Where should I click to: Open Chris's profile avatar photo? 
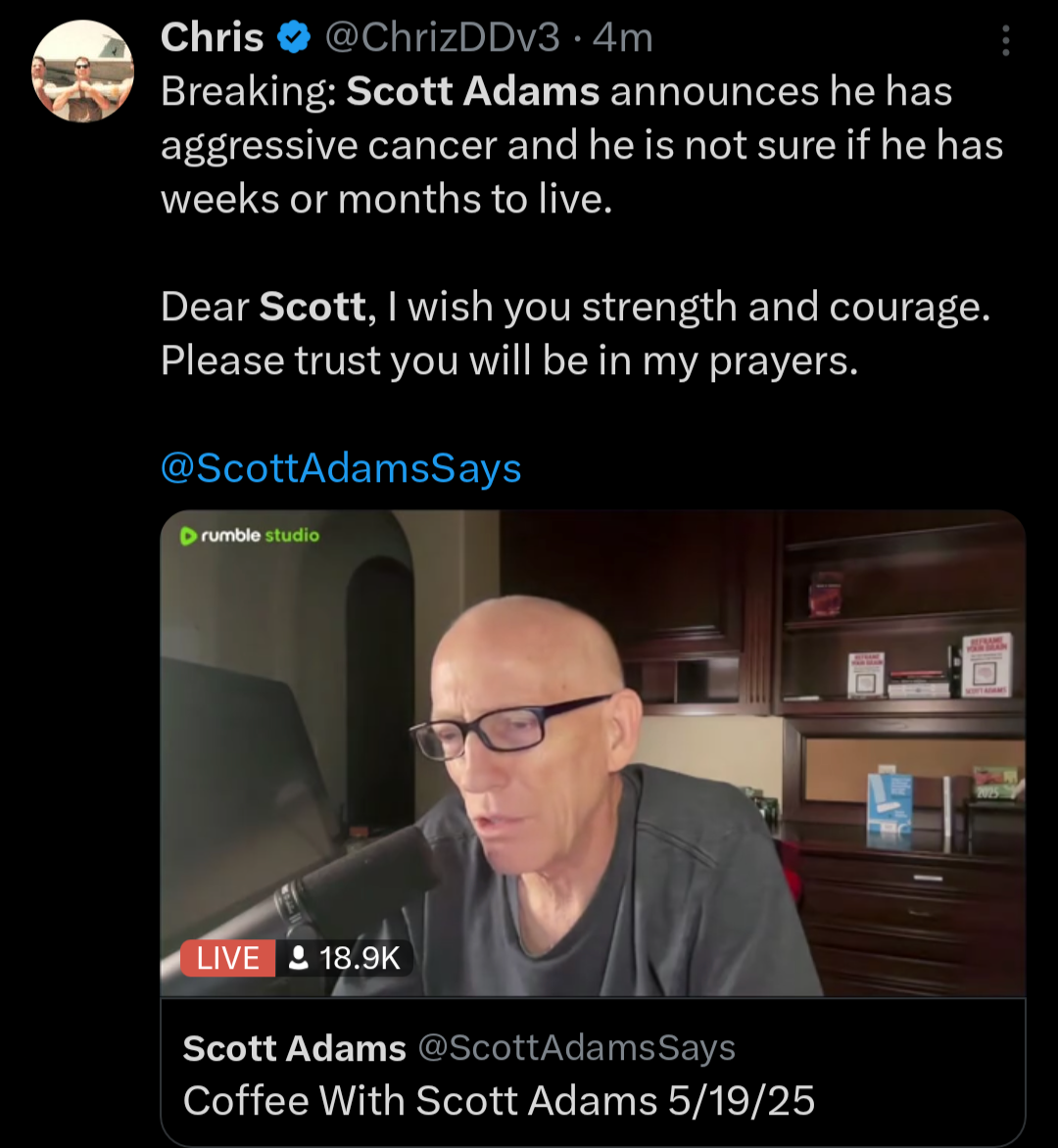[82, 72]
